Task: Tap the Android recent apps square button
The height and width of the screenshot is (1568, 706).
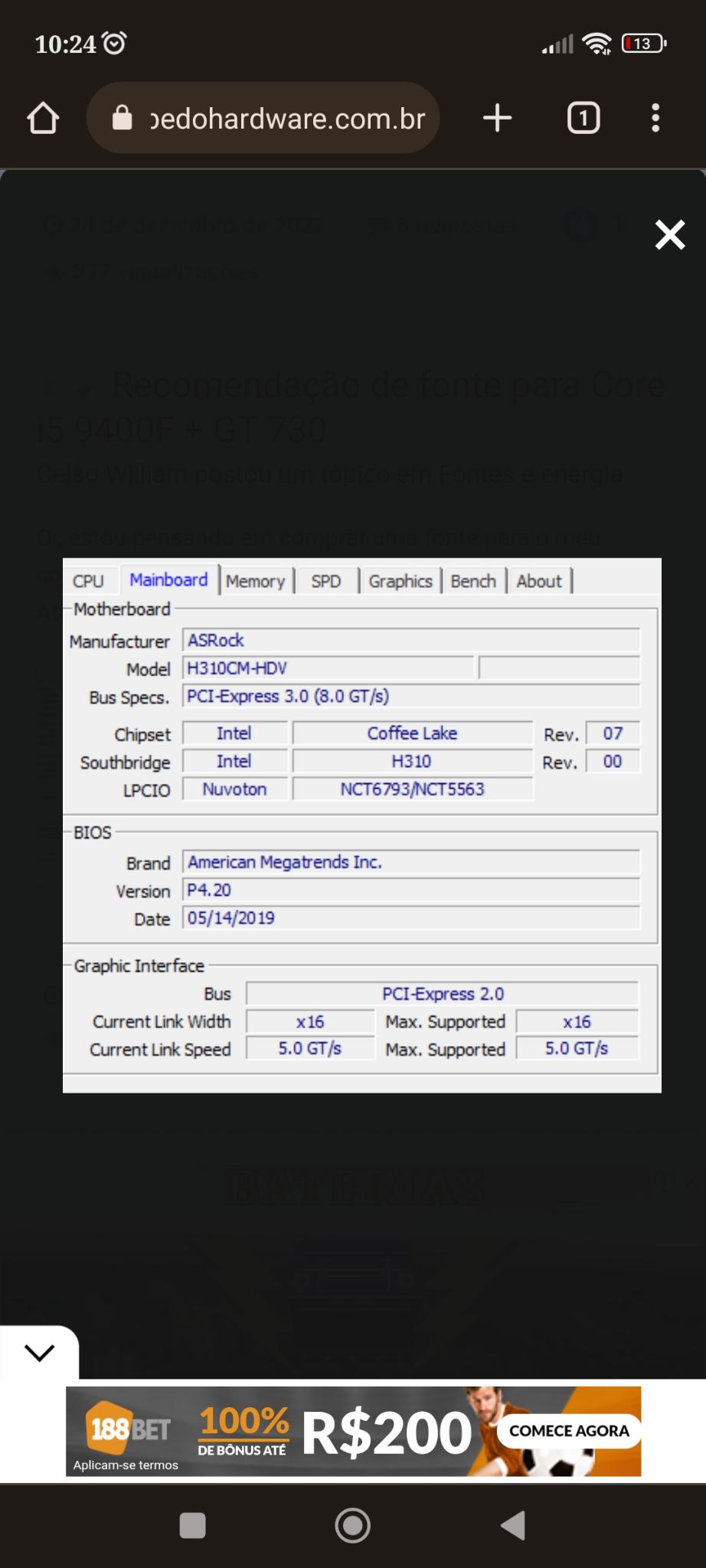Action: pos(192,1525)
